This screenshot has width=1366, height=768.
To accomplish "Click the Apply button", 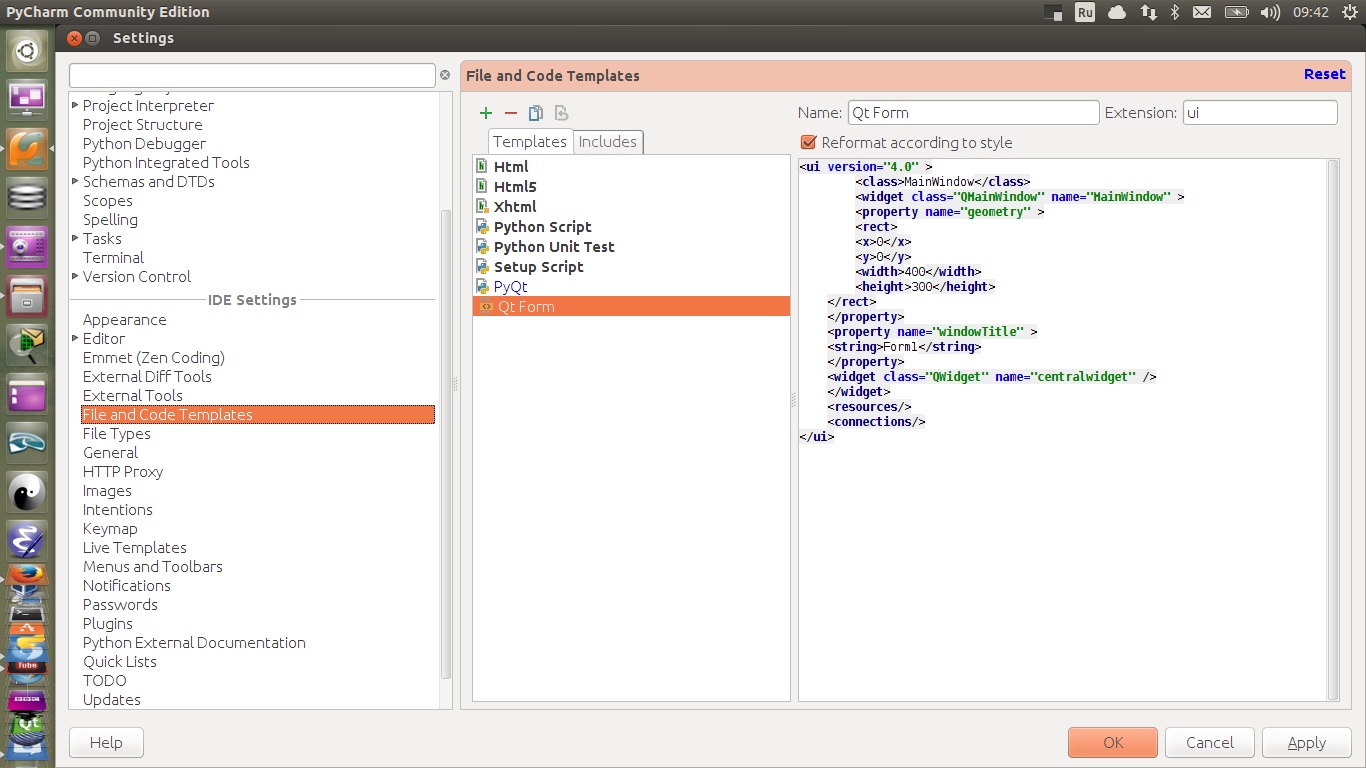I will click(1306, 742).
